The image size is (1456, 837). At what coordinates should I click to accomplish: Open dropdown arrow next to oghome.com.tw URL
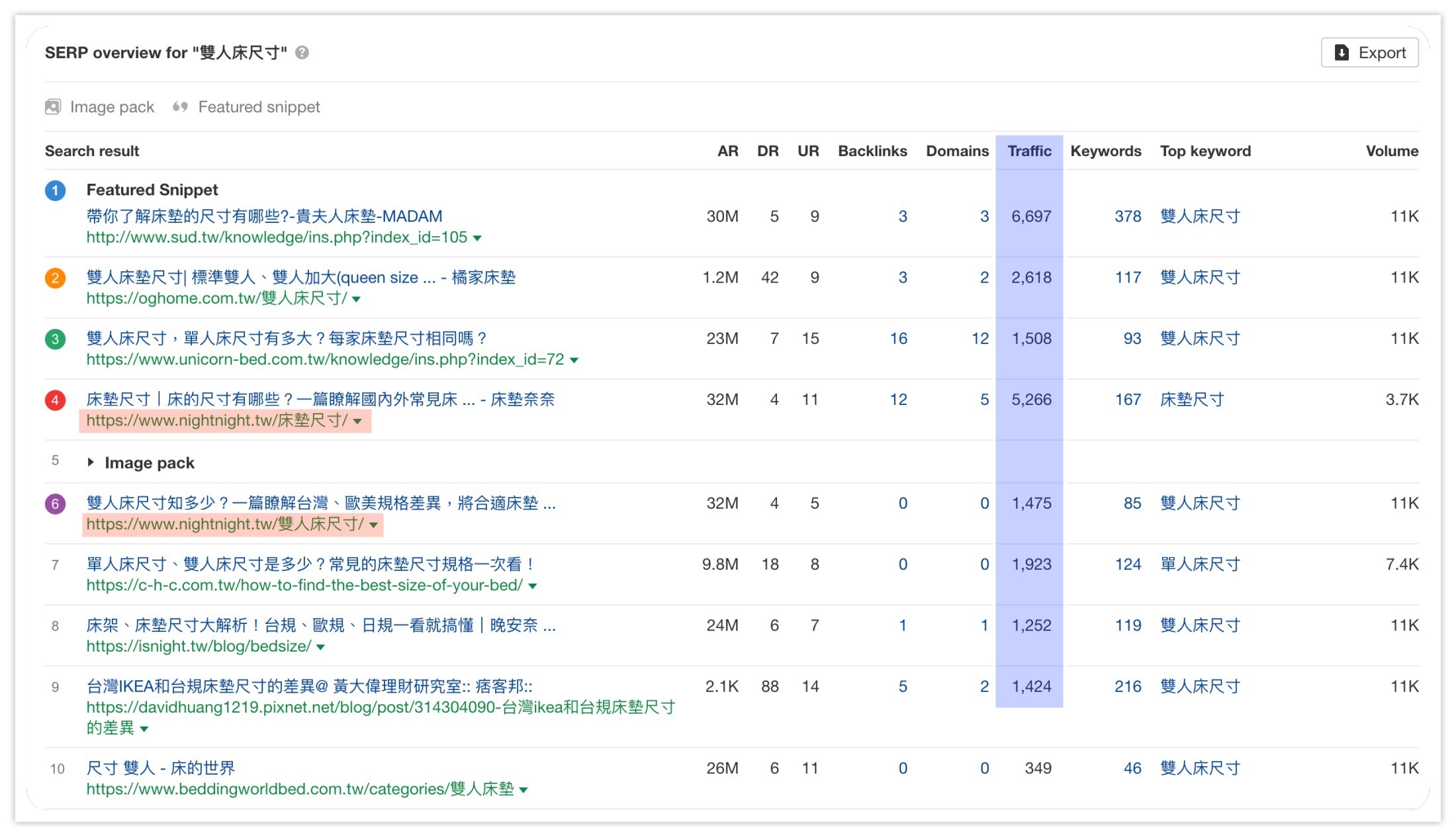pos(357,300)
